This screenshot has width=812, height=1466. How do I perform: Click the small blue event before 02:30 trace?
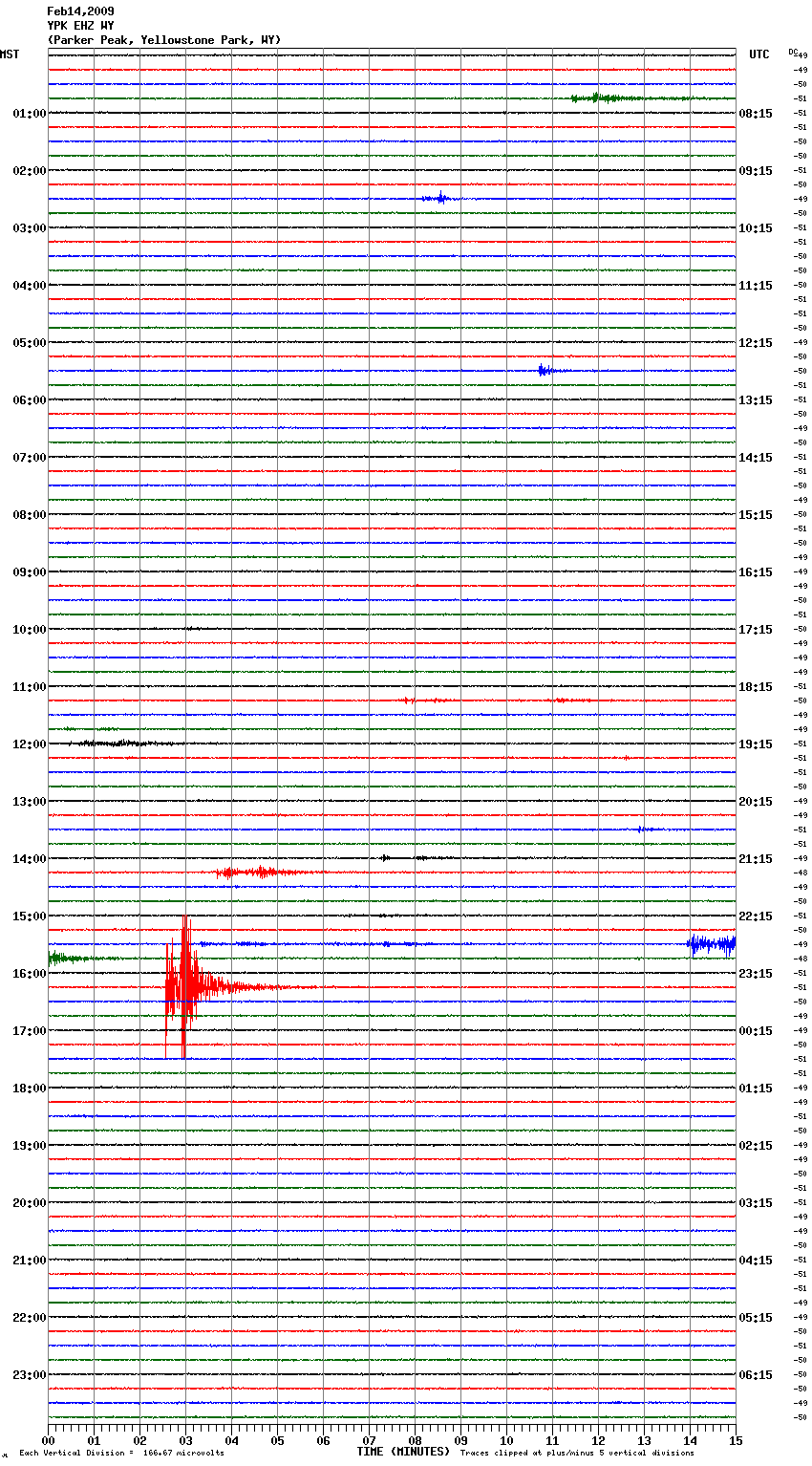pos(438,199)
